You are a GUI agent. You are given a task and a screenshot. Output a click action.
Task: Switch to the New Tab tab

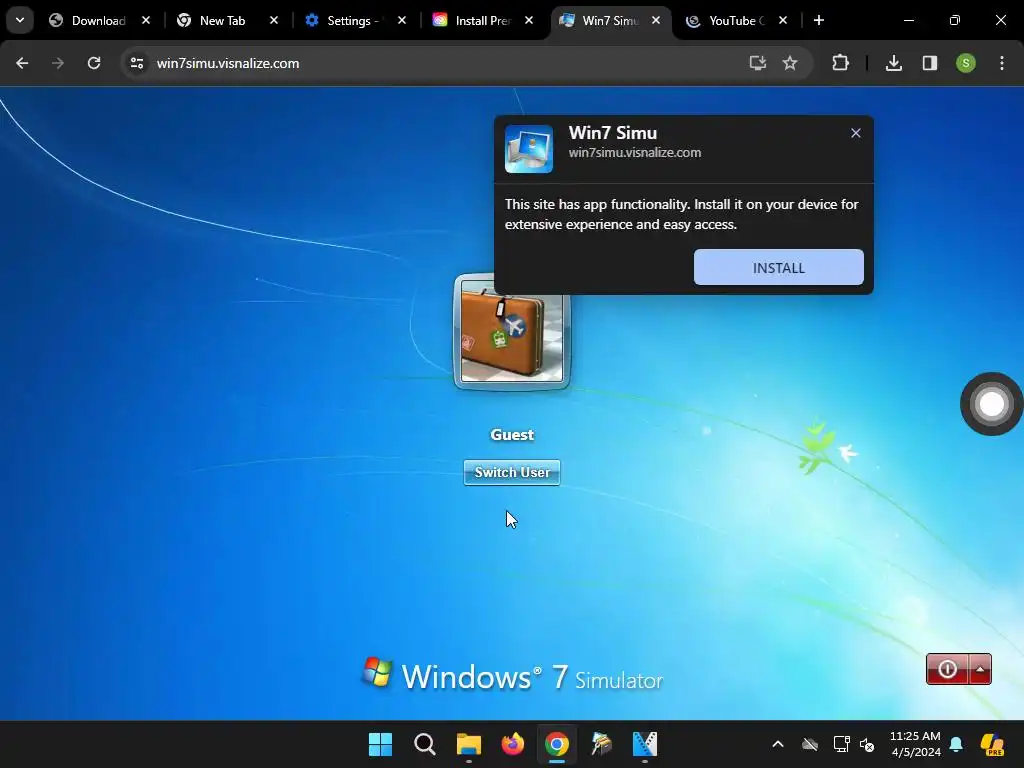(x=222, y=21)
